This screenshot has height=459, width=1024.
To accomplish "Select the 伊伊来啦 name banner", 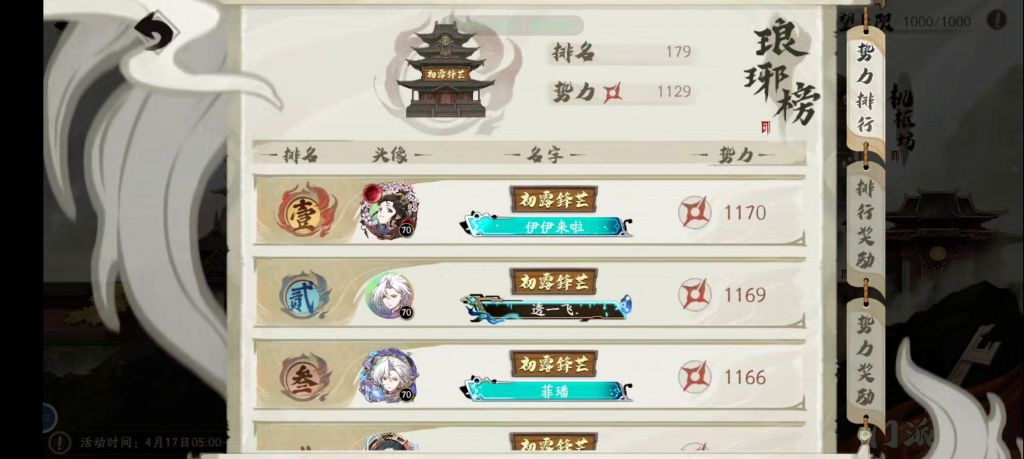I will [x=548, y=226].
